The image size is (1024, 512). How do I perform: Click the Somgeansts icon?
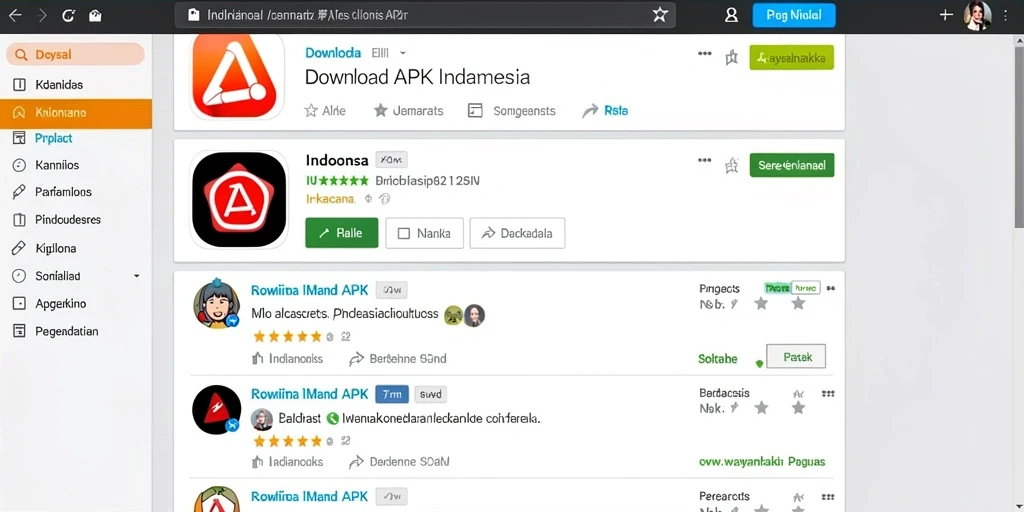click(475, 110)
